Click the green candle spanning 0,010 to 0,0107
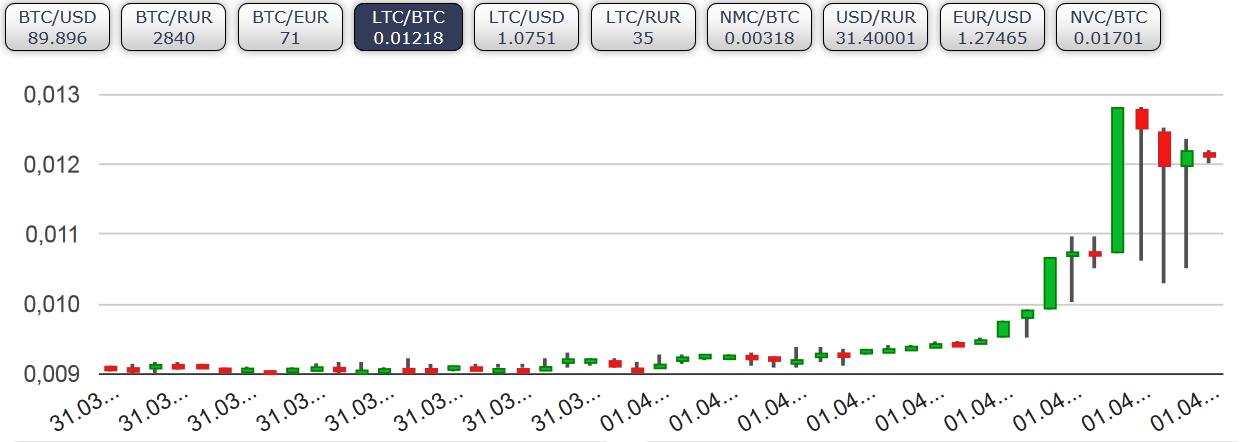Image resolution: width=1246 pixels, height=442 pixels. (1050, 283)
